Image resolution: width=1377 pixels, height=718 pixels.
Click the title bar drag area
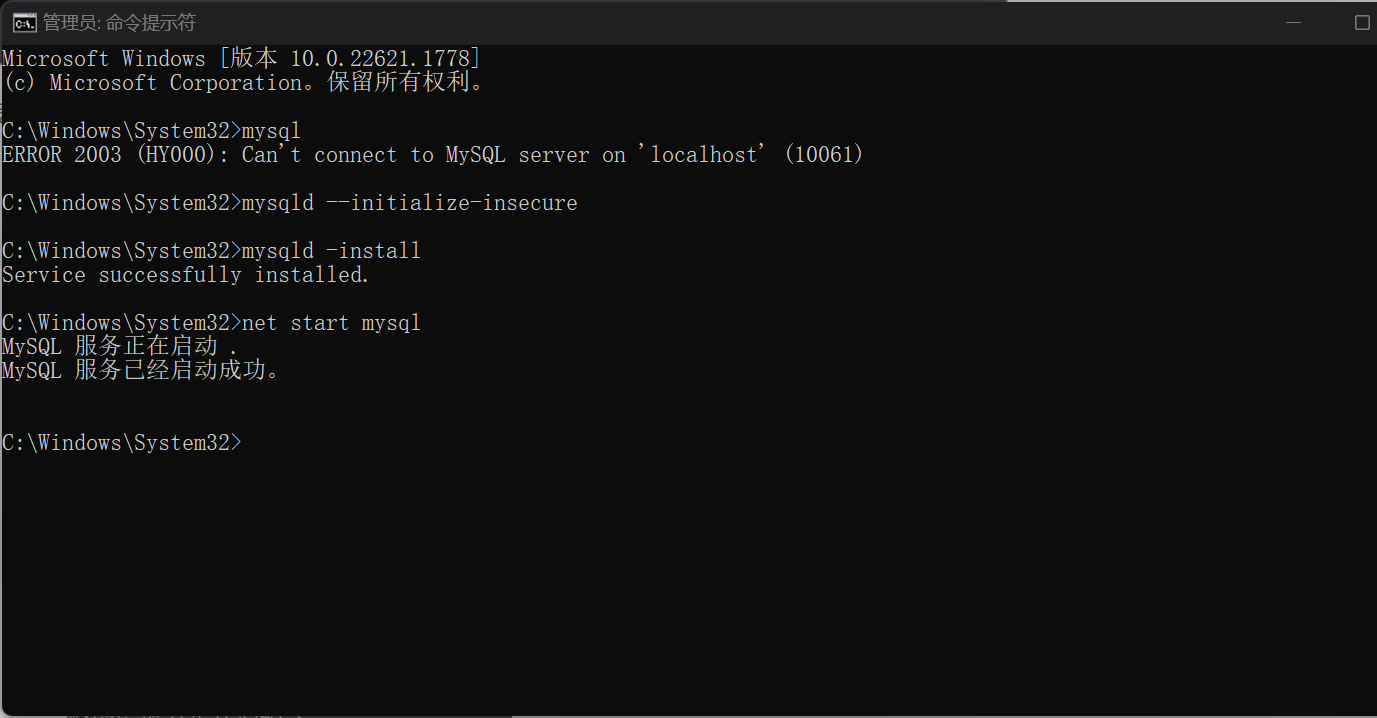coord(700,21)
